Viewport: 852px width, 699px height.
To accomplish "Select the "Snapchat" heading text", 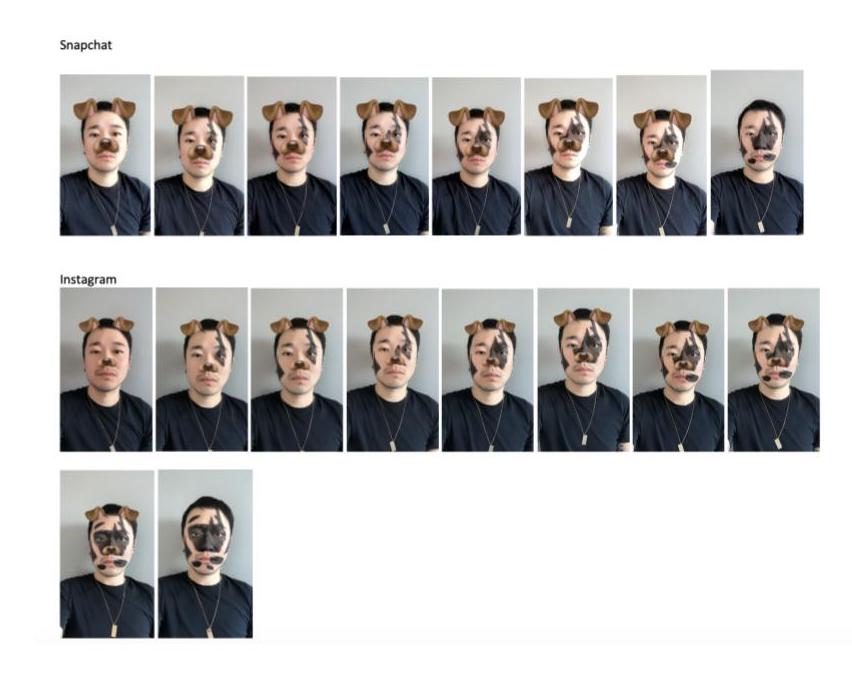I will (86, 45).
